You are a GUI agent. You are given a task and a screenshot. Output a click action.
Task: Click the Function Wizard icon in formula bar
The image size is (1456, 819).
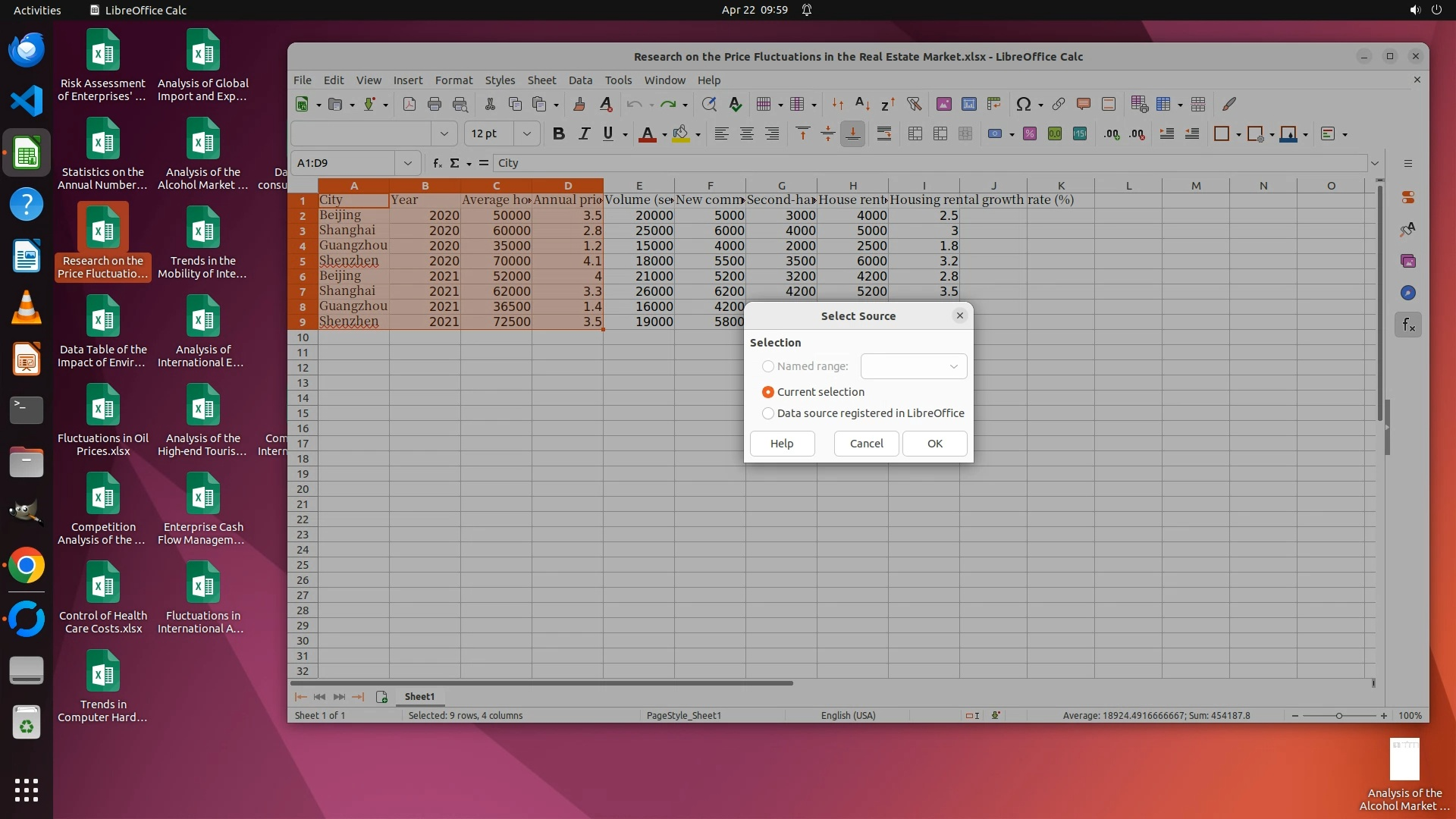coord(438,163)
